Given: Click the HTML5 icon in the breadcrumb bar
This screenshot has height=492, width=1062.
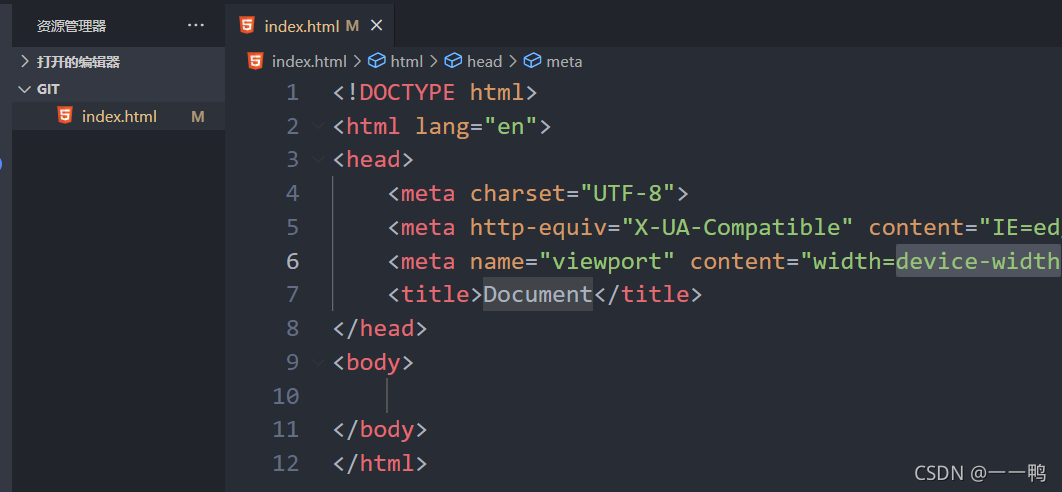Looking at the screenshot, I should (x=255, y=61).
